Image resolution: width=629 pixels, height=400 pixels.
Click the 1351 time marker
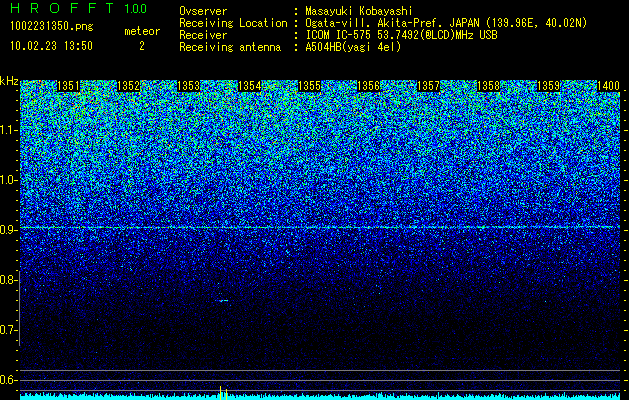(x=69, y=86)
